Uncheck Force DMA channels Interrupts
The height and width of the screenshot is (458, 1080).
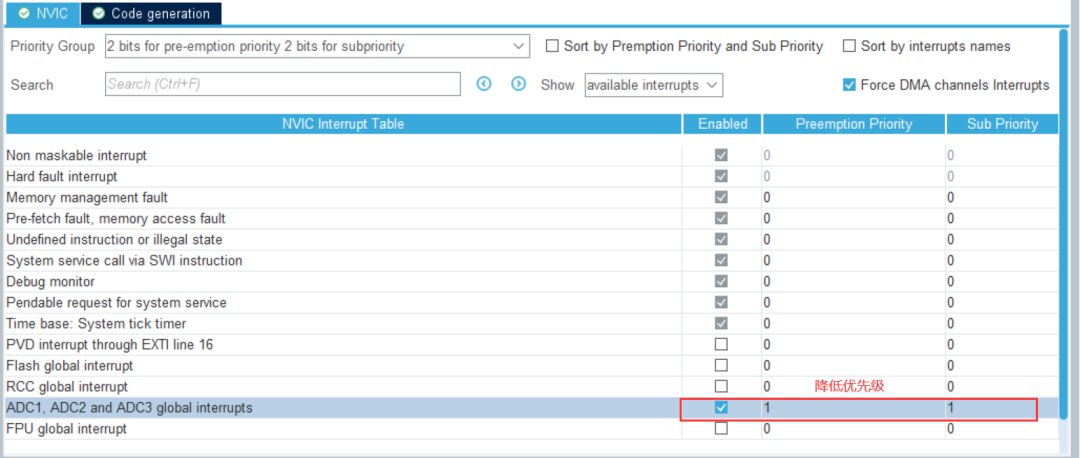click(x=849, y=85)
